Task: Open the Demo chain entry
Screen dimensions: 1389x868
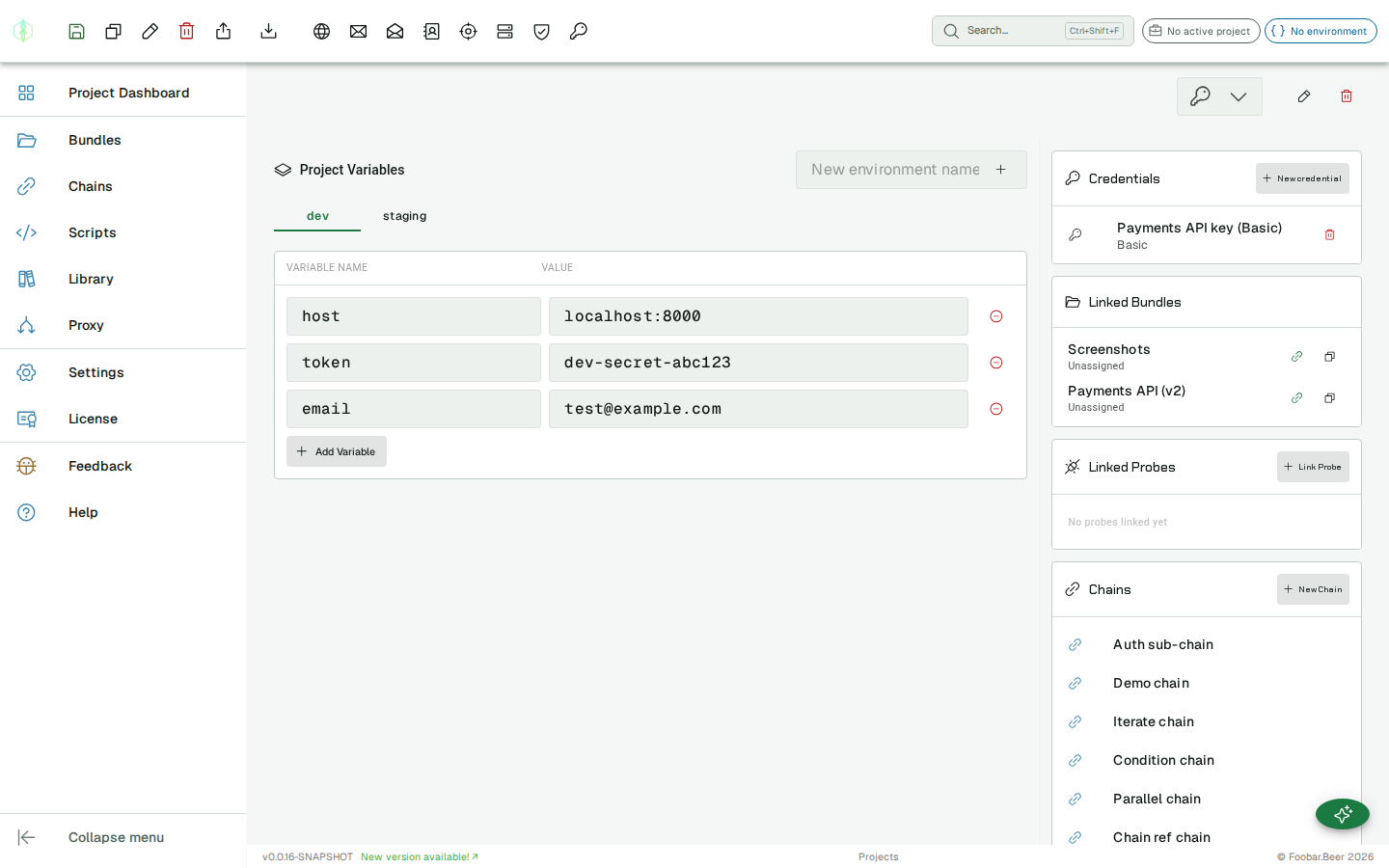Action: click(1207, 683)
